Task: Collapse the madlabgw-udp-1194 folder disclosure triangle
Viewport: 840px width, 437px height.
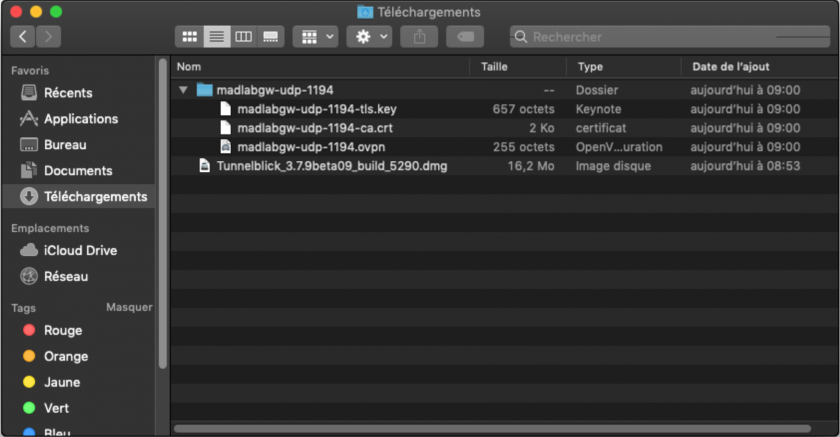Action: (183, 90)
